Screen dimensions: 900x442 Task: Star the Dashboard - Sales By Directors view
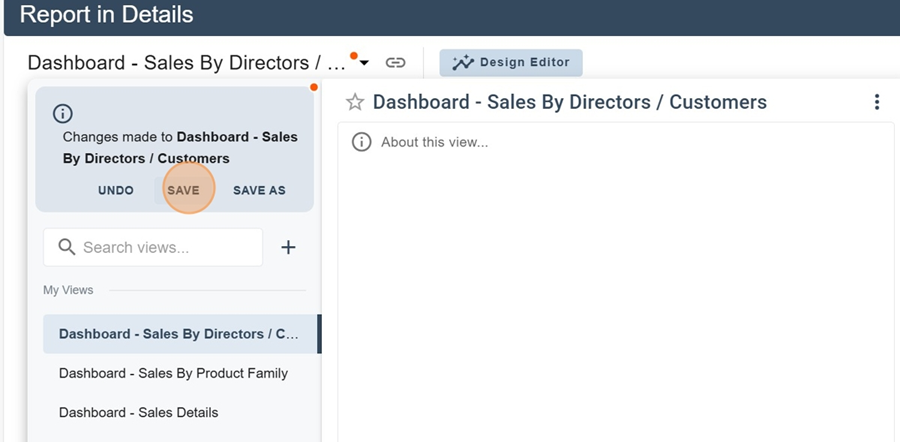click(x=354, y=102)
